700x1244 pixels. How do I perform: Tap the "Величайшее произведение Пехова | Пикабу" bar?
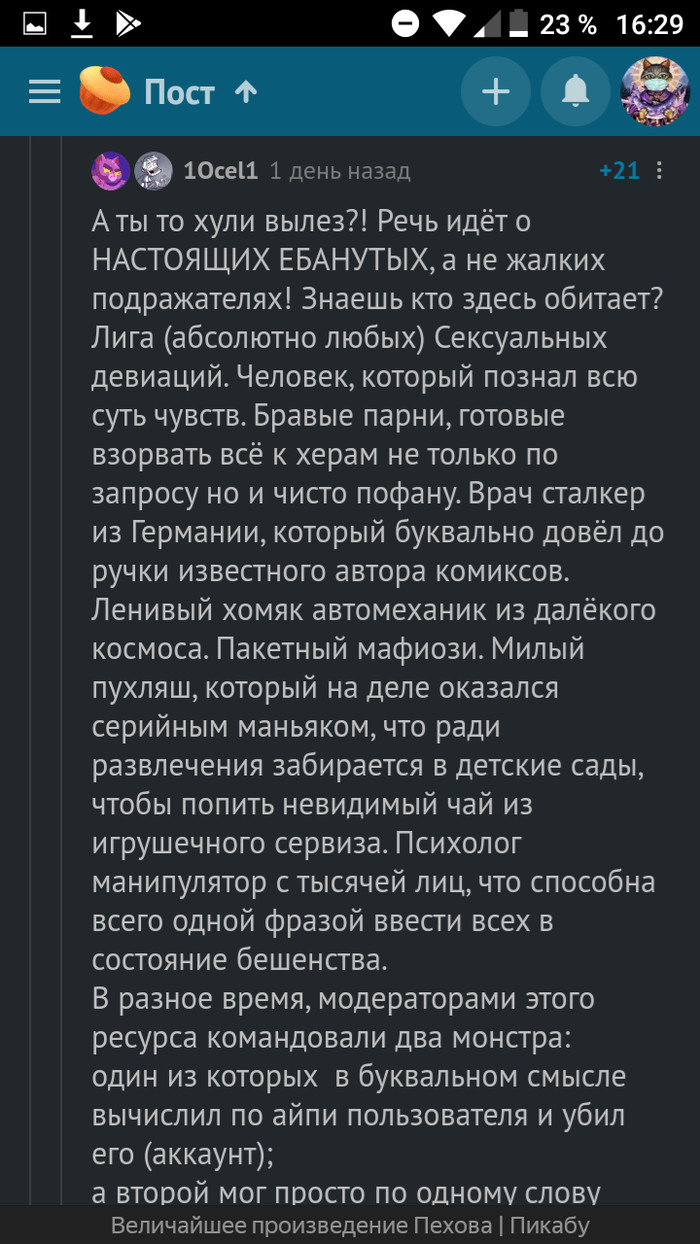click(x=350, y=1225)
